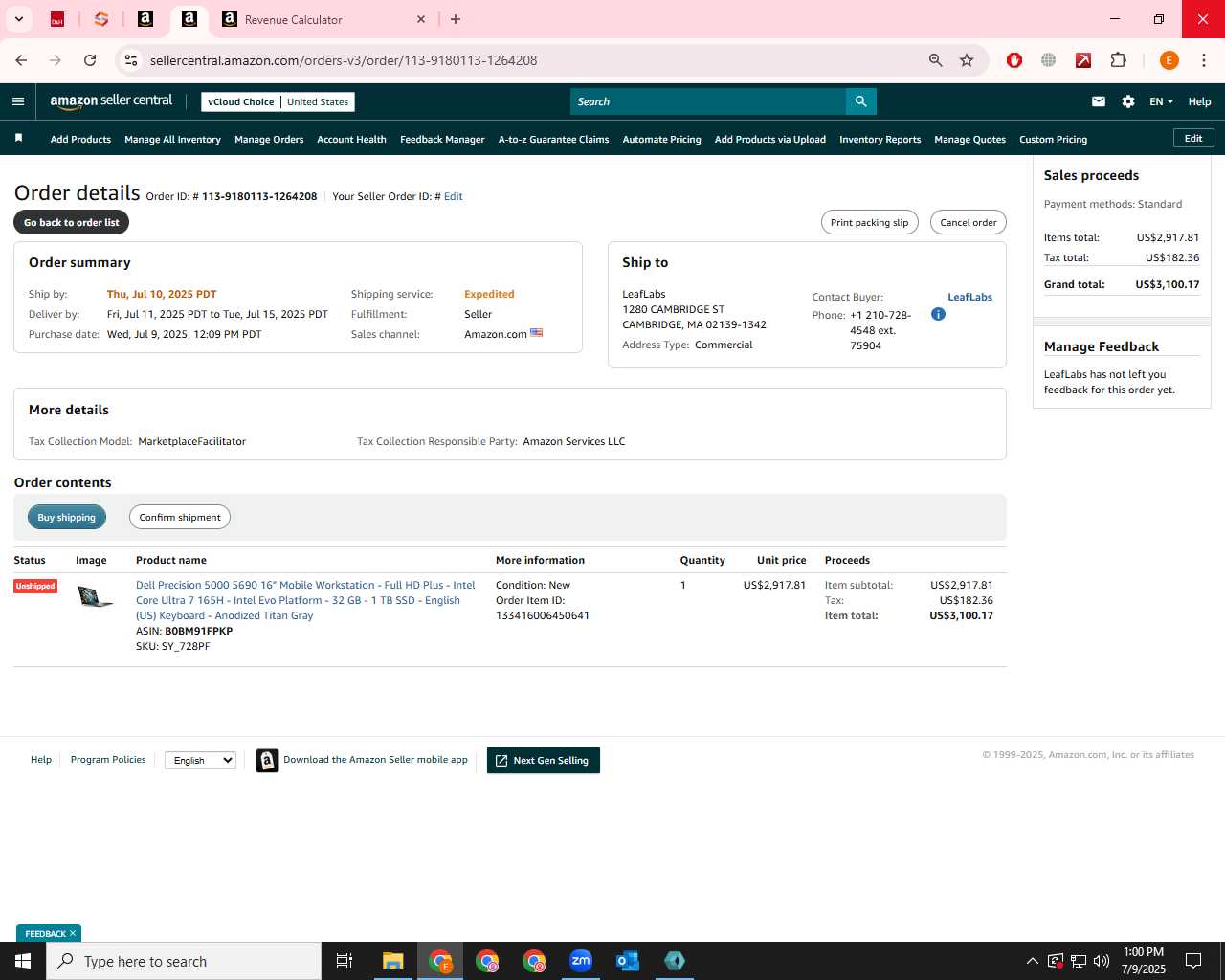Click the bookmark flag icon in navigation bar
The width and height of the screenshot is (1225, 980).
click(x=18, y=139)
